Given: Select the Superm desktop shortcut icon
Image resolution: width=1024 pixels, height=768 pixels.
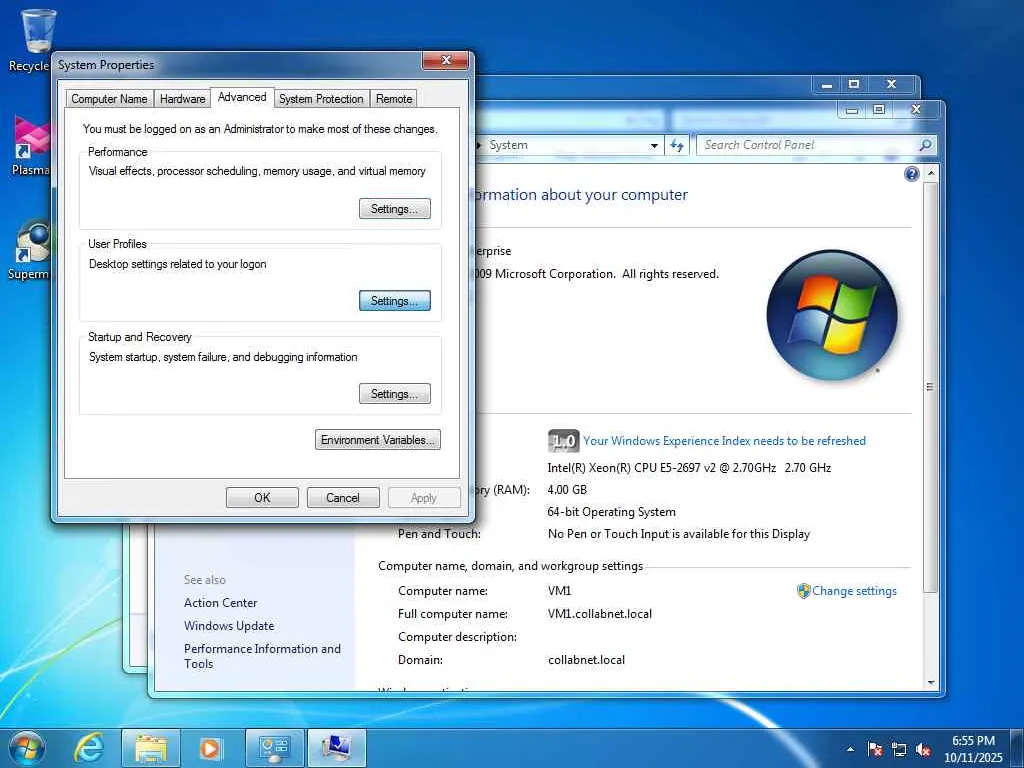Looking at the screenshot, I should click(x=31, y=249).
